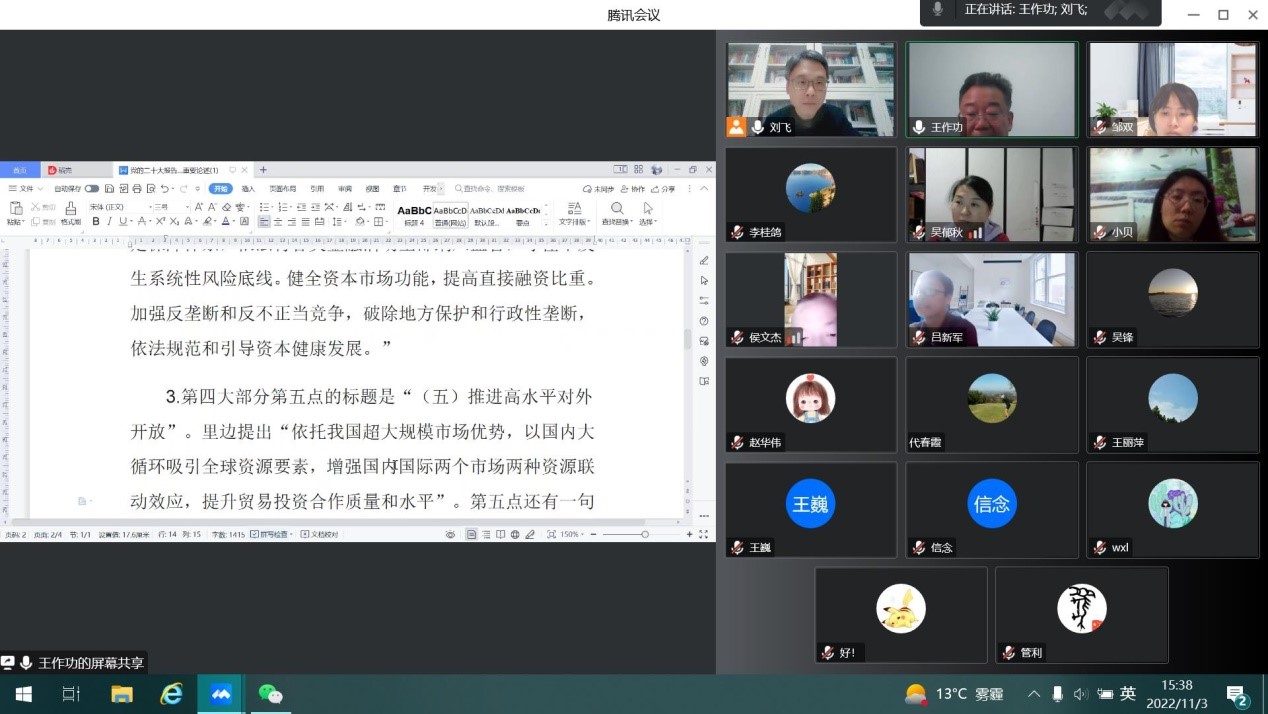
Task: Toggle italic formatting
Action: click(109, 221)
